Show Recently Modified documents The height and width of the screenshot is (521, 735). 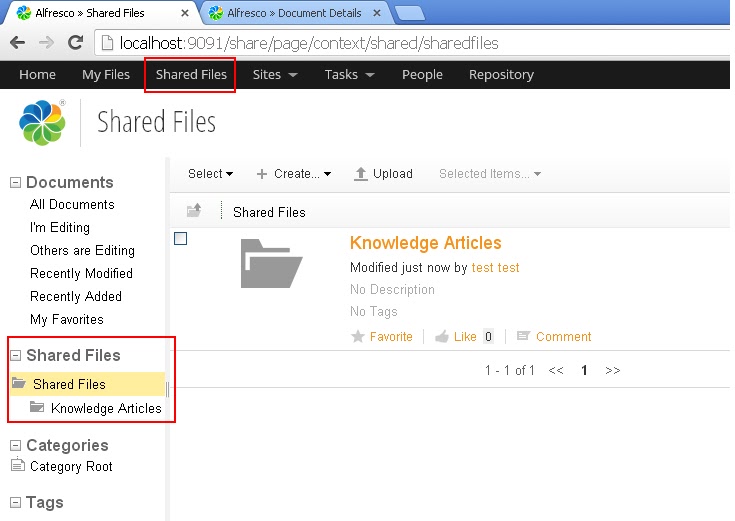pyautogui.click(x=81, y=273)
